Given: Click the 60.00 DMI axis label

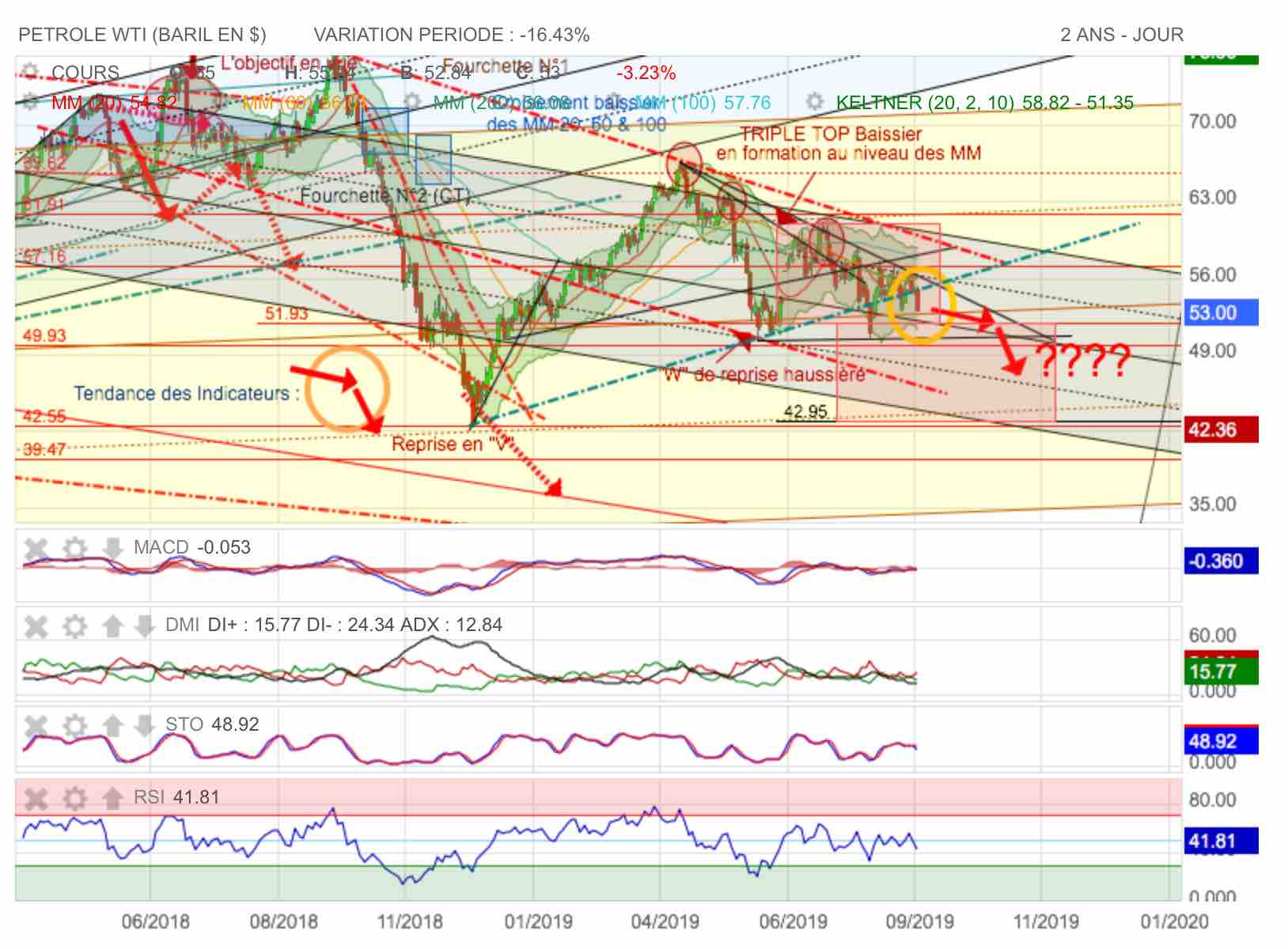Looking at the screenshot, I should point(1212,636).
